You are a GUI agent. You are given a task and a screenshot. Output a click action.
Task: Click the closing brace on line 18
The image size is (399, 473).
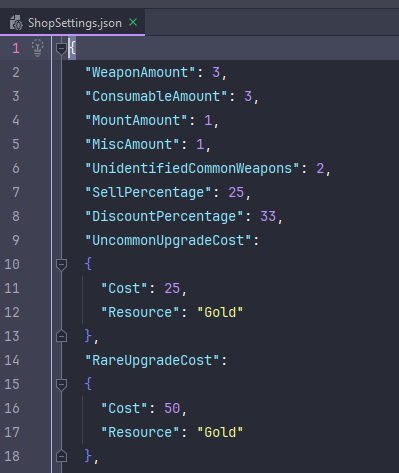pyautogui.click(x=88, y=456)
